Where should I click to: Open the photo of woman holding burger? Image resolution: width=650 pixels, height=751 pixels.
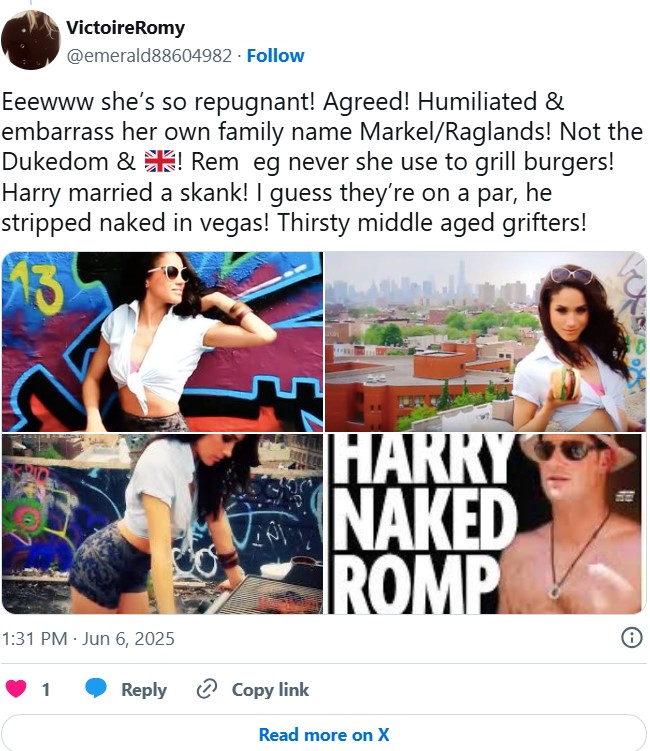coord(486,342)
